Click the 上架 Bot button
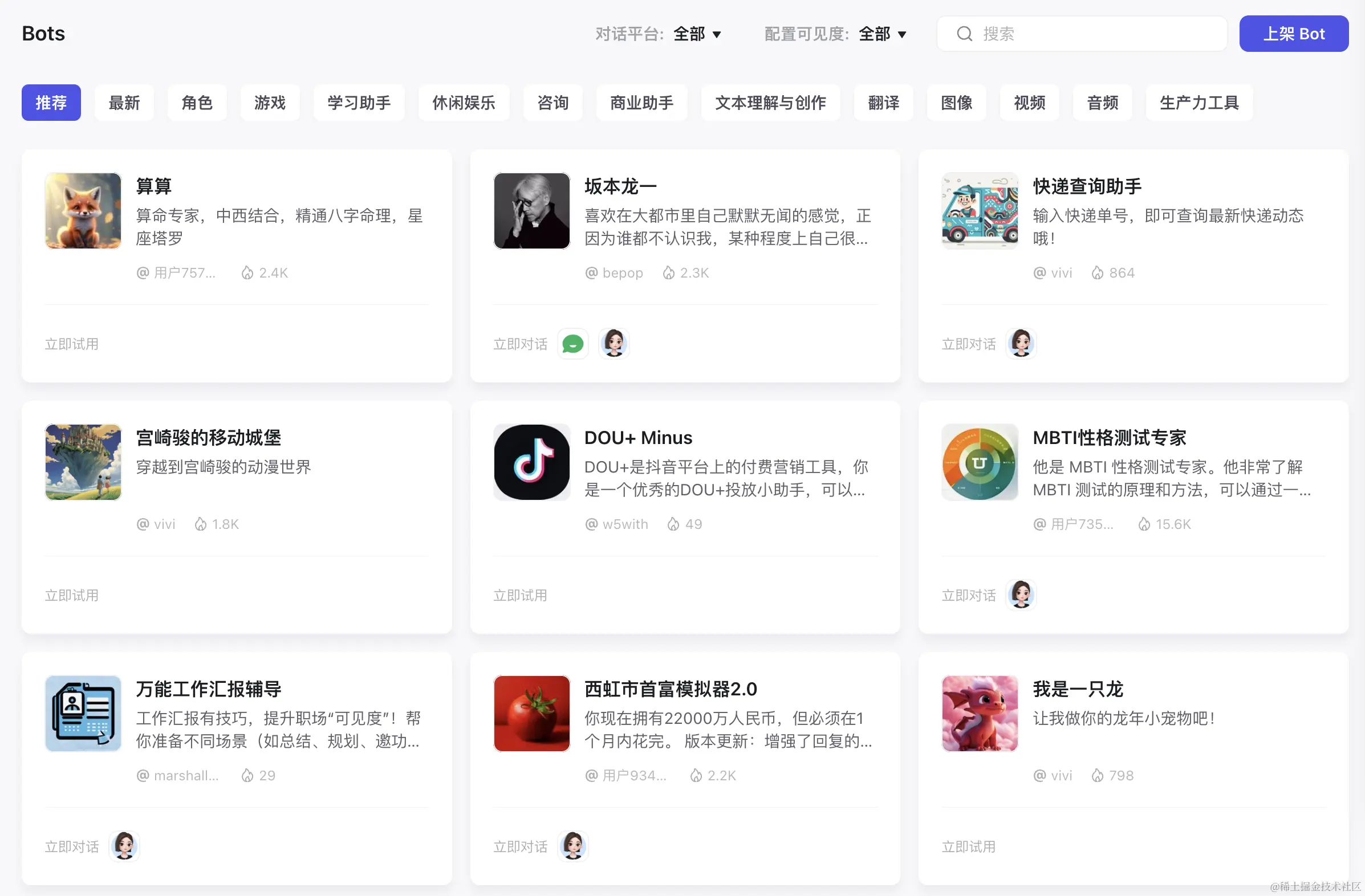 click(x=1293, y=34)
